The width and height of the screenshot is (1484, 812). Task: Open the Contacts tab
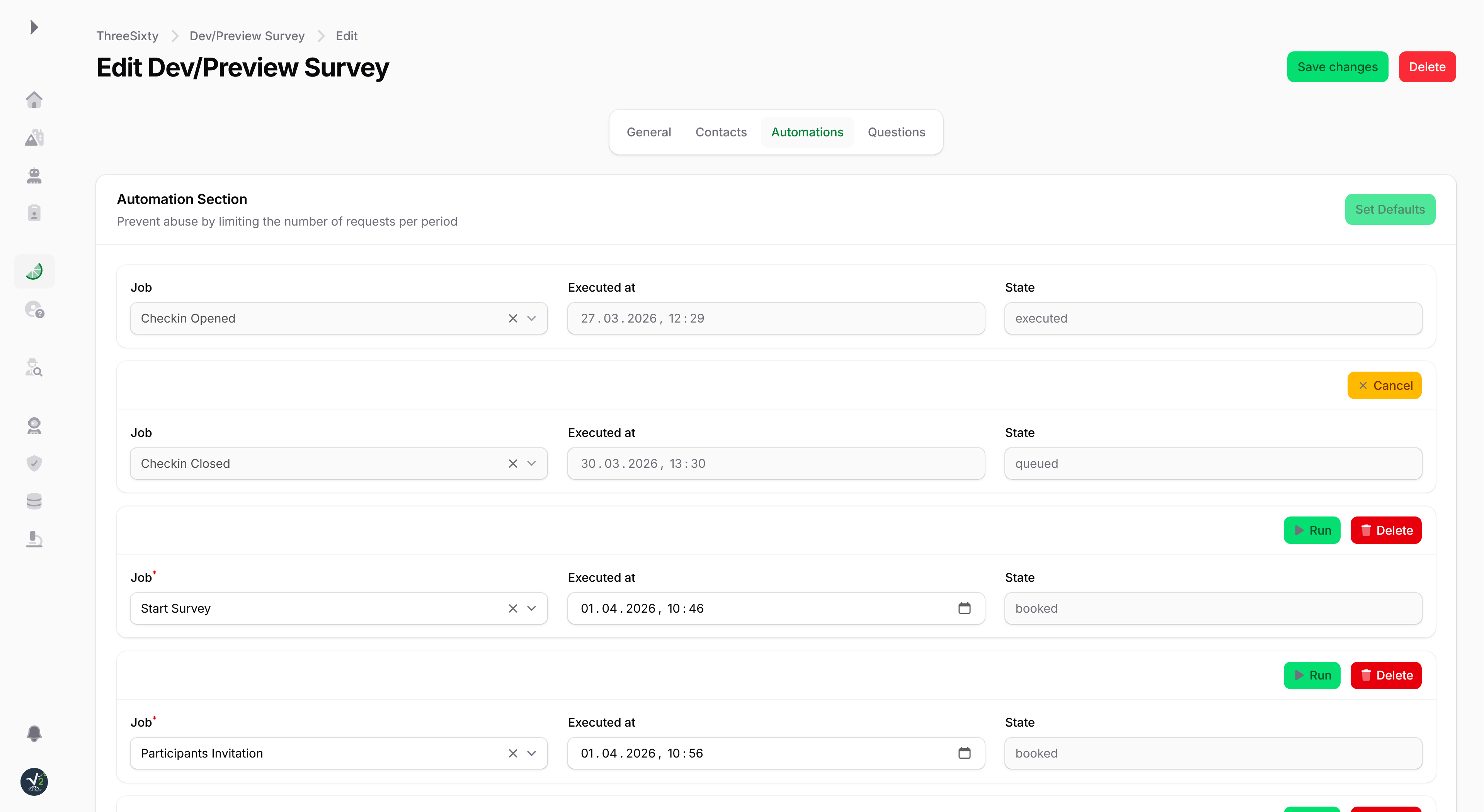tap(721, 132)
